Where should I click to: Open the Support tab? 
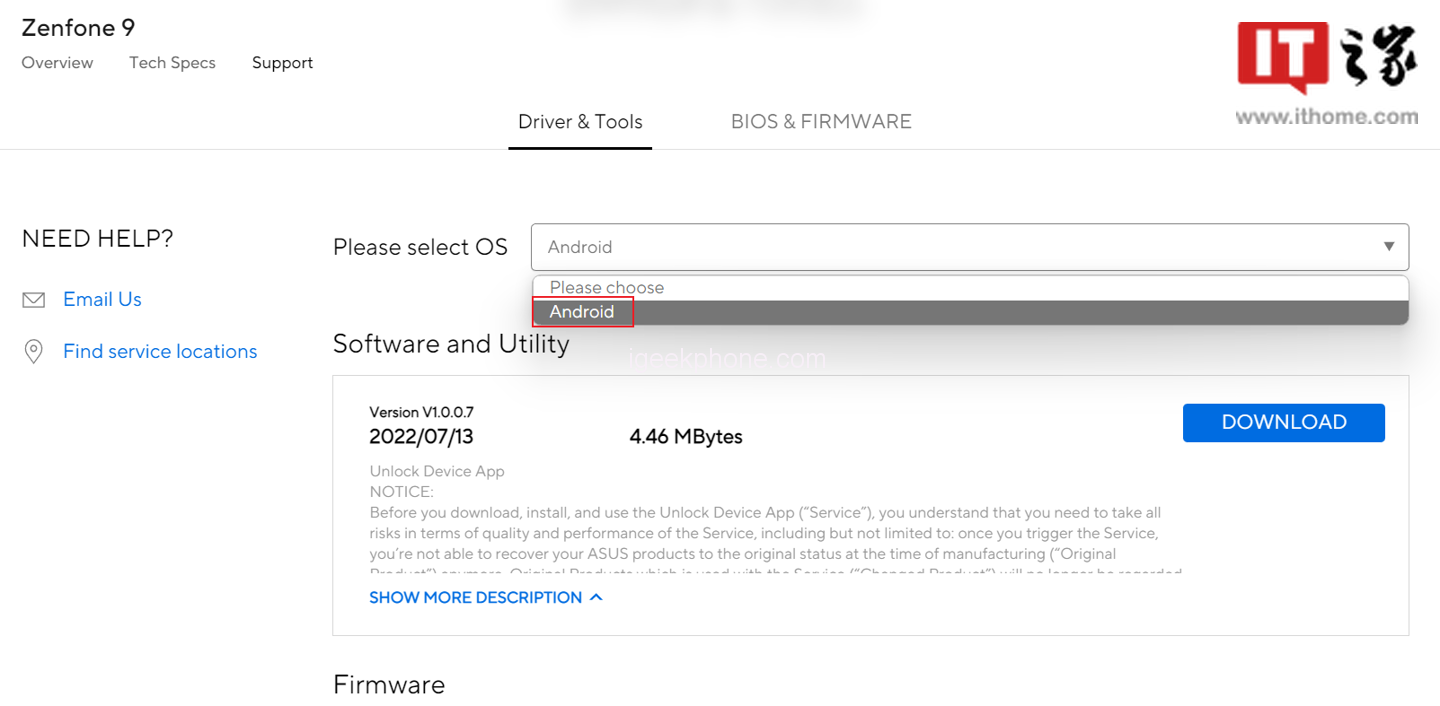[282, 63]
